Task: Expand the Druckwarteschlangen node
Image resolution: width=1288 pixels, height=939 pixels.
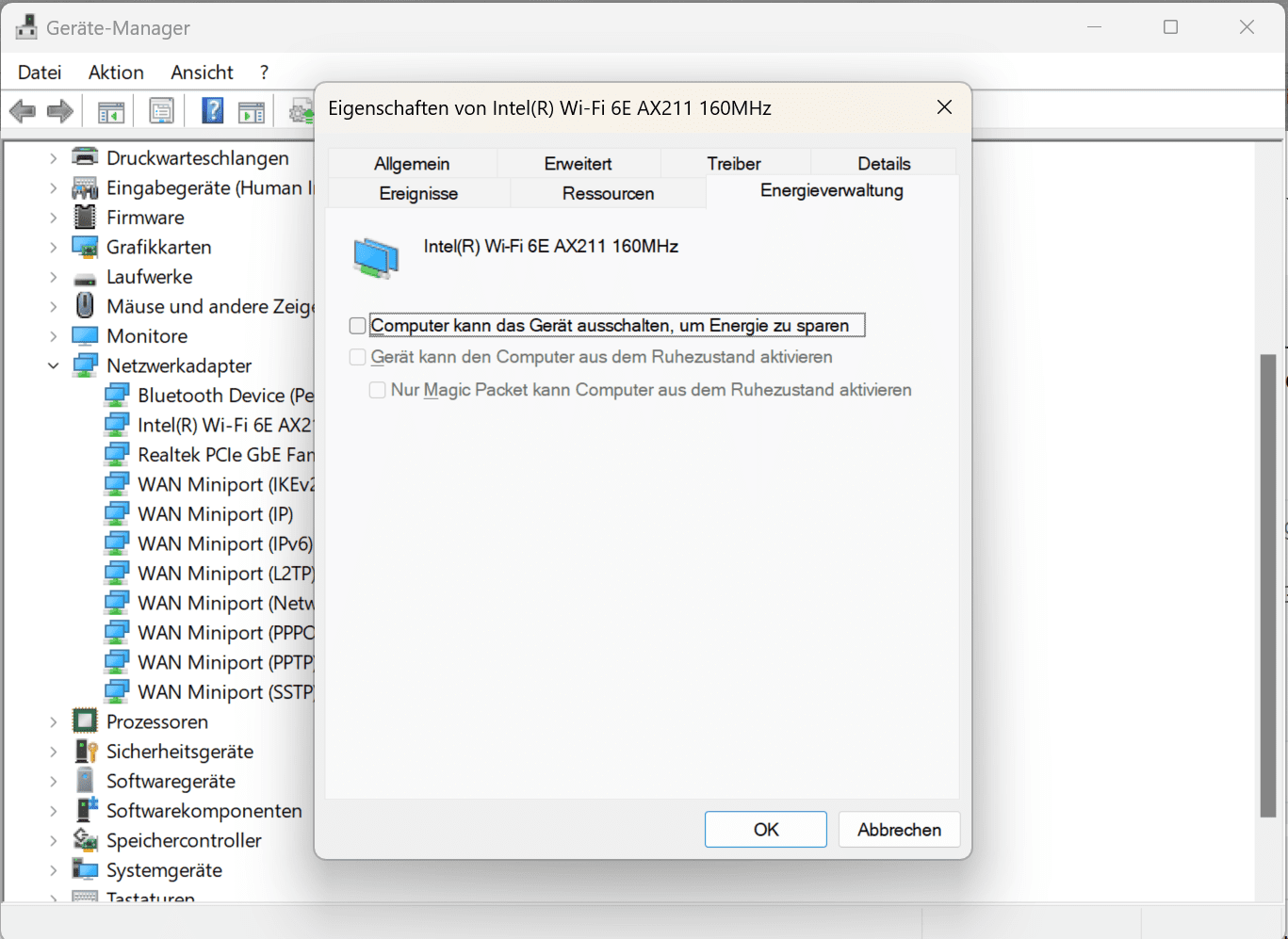Action: pos(53,158)
